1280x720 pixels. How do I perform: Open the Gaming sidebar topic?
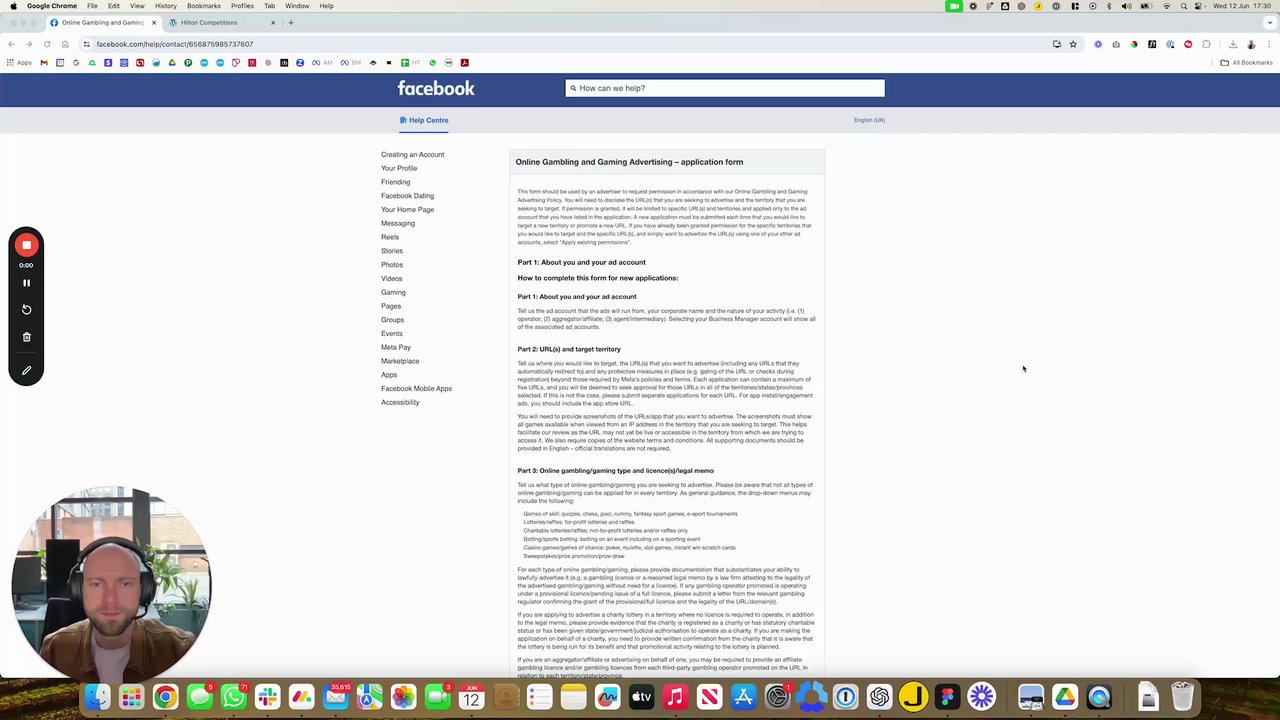point(393,292)
